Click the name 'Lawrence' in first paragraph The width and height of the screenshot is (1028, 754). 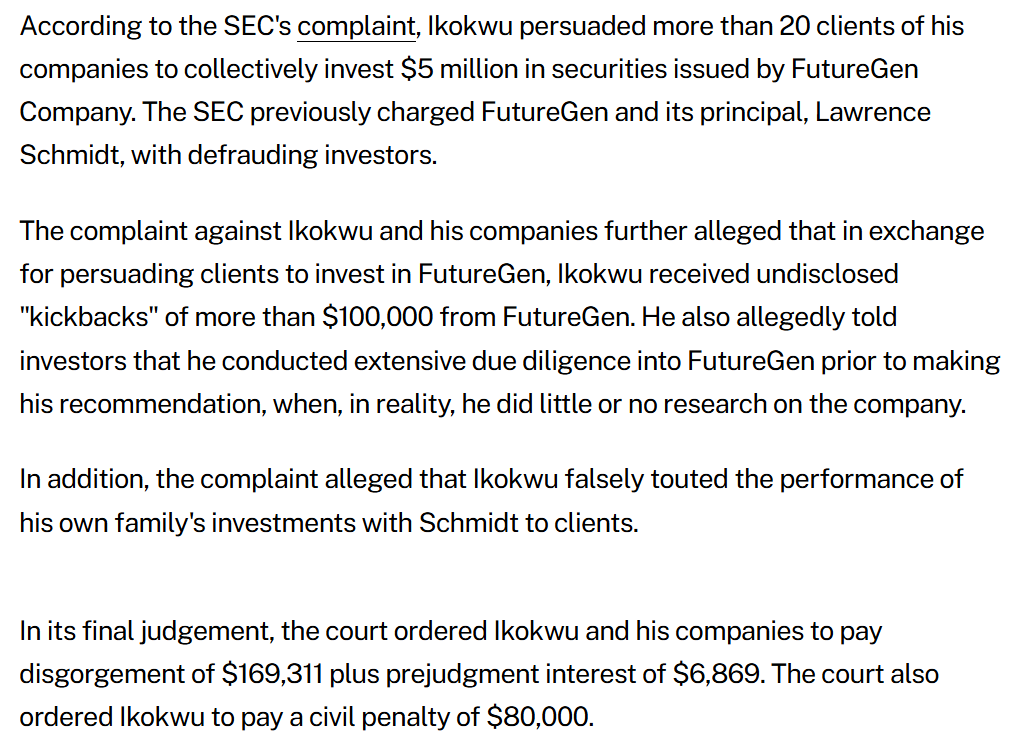873,112
